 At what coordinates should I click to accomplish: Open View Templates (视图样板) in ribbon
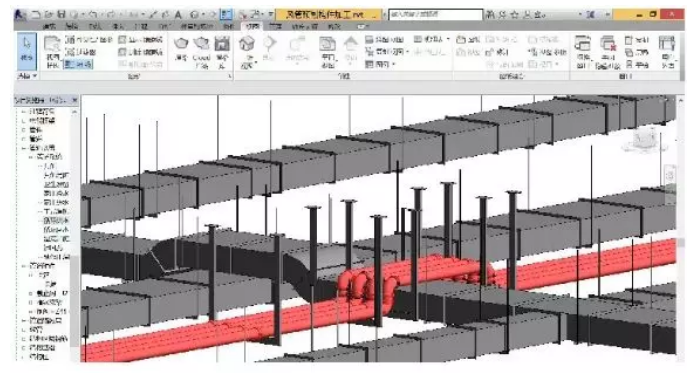pyautogui.click(x=52, y=52)
